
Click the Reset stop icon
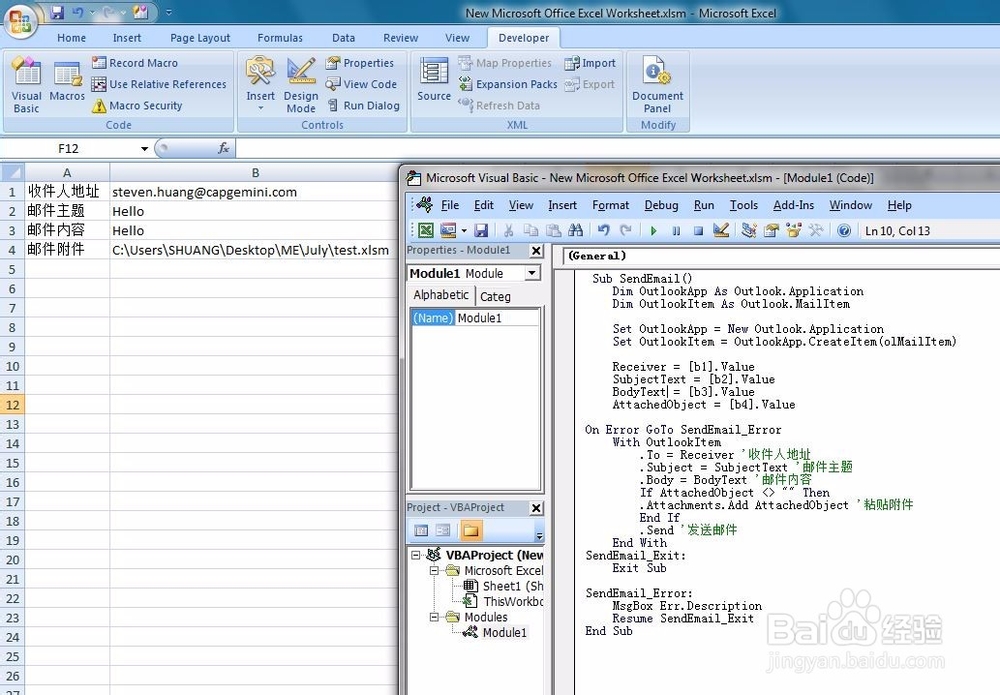[x=698, y=231]
